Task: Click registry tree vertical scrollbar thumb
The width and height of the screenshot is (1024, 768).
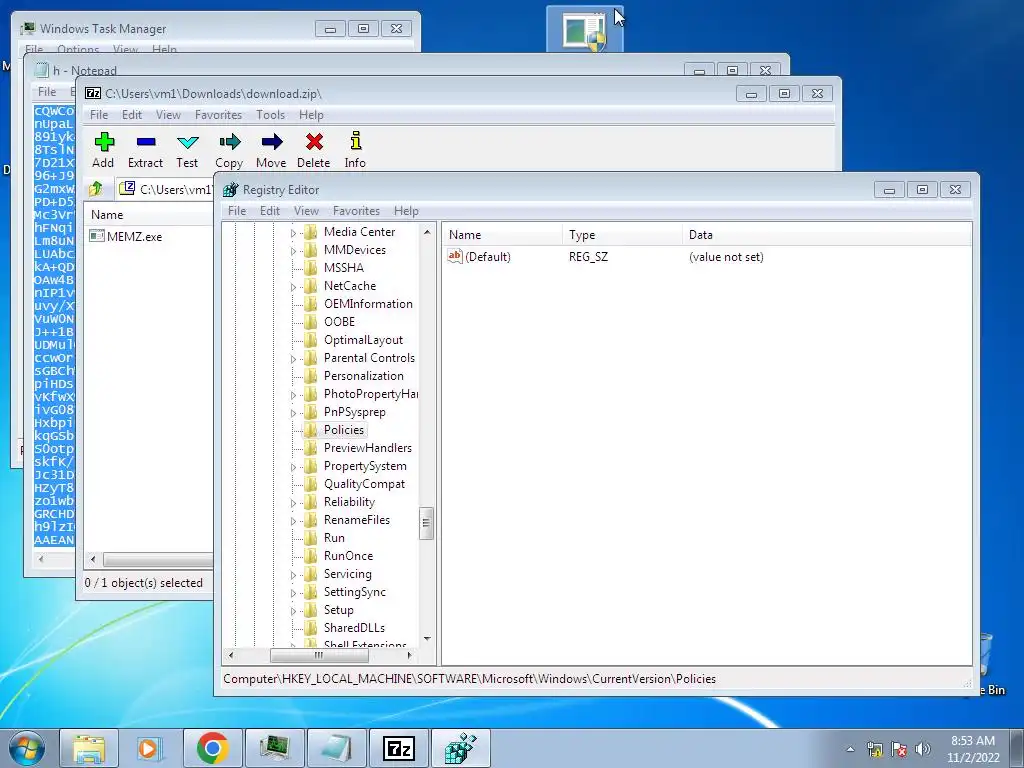Action: pyautogui.click(x=426, y=523)
